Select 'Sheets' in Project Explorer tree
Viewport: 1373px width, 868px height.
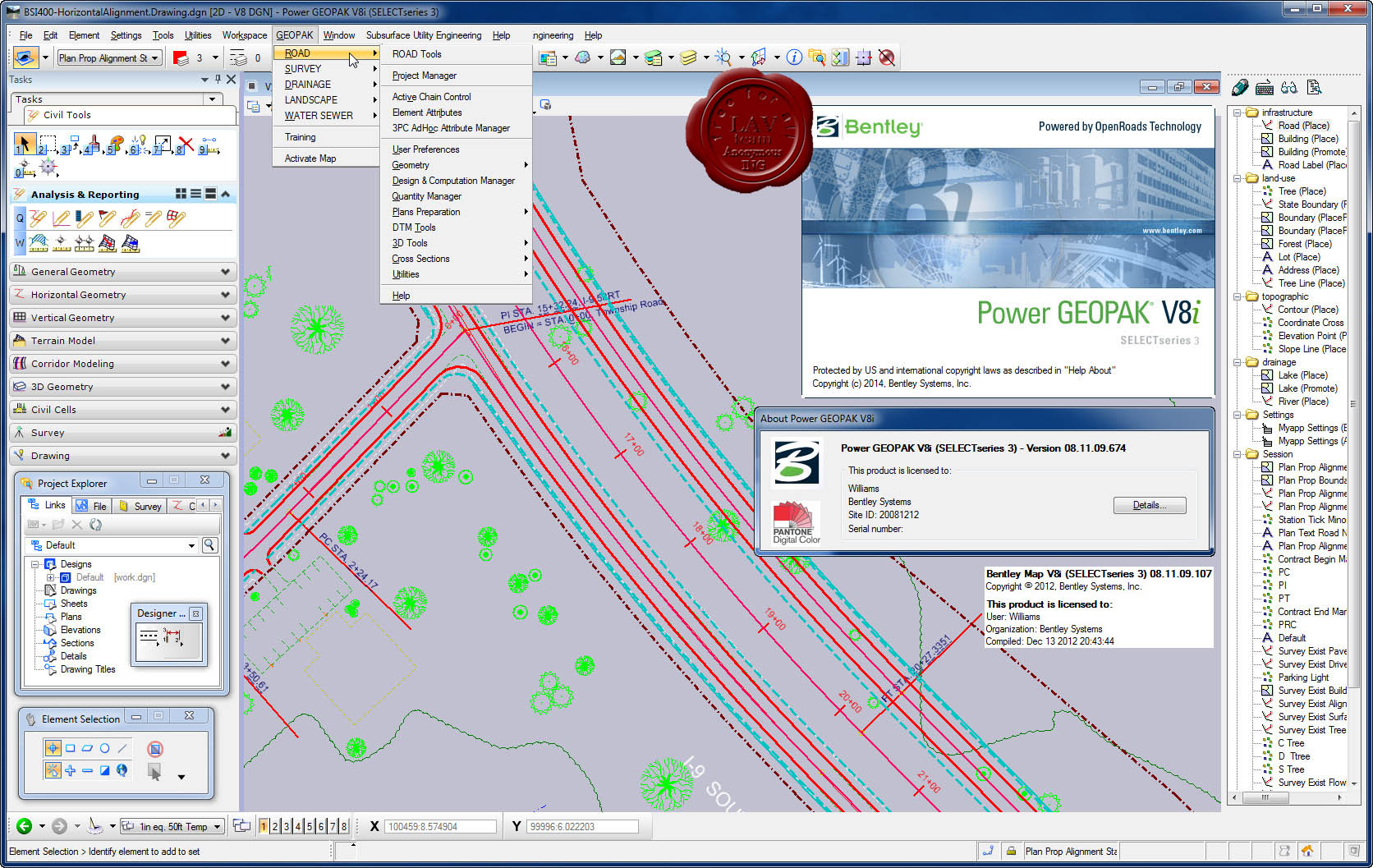coord(74,604)
